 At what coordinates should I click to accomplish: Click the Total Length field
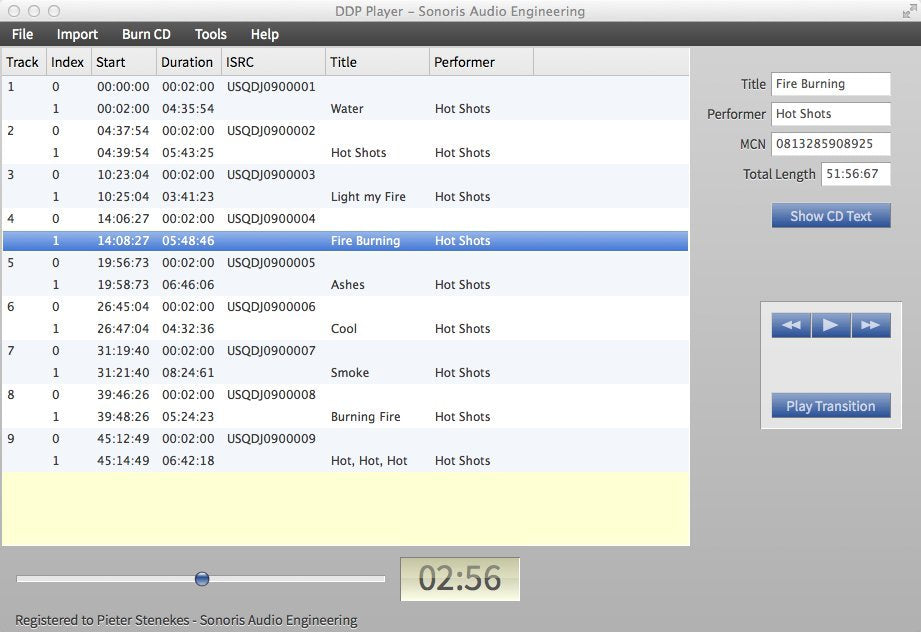[x=855, y=174]
